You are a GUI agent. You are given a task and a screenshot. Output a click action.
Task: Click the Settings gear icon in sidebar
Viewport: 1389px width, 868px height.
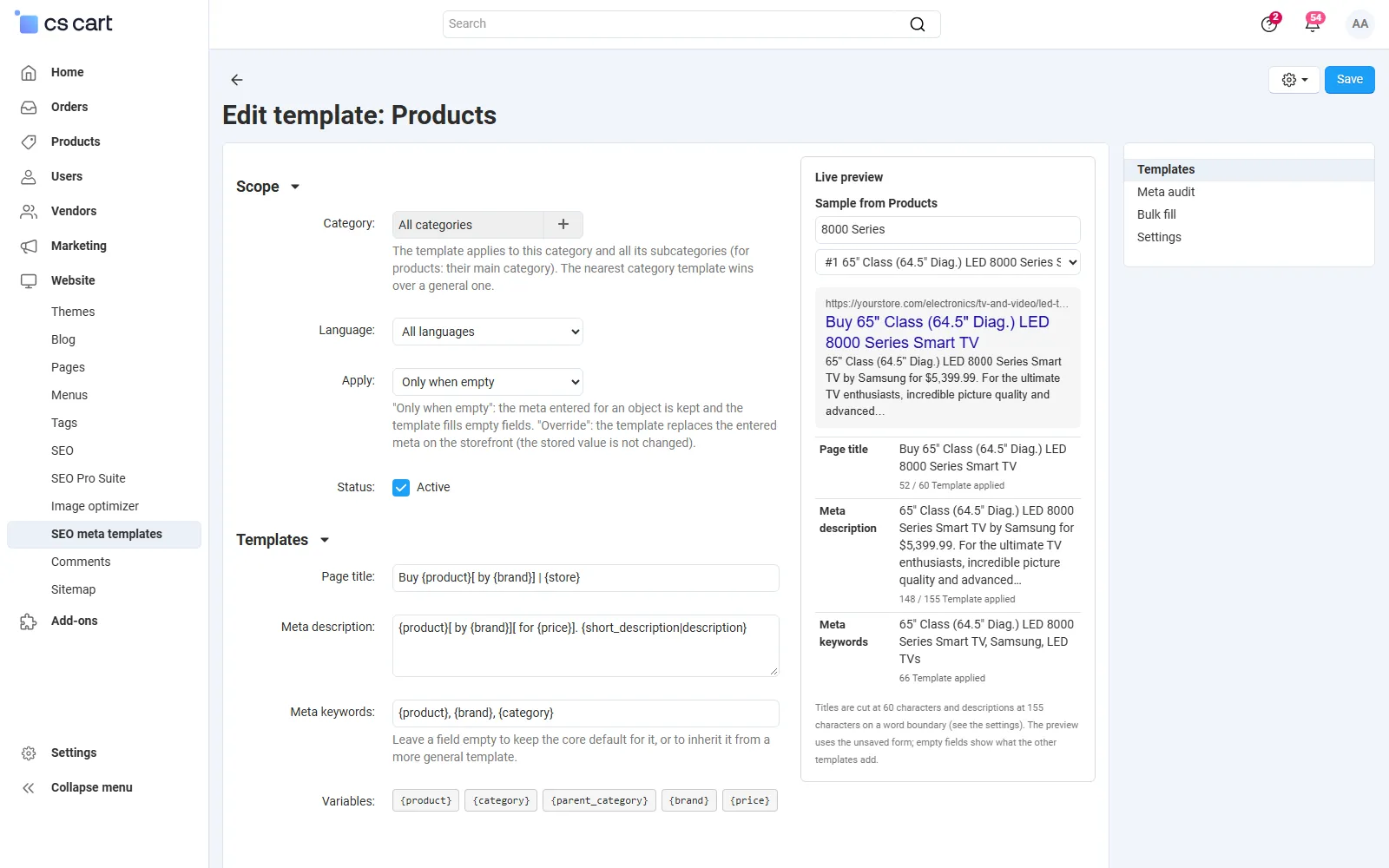click(29, 753)
